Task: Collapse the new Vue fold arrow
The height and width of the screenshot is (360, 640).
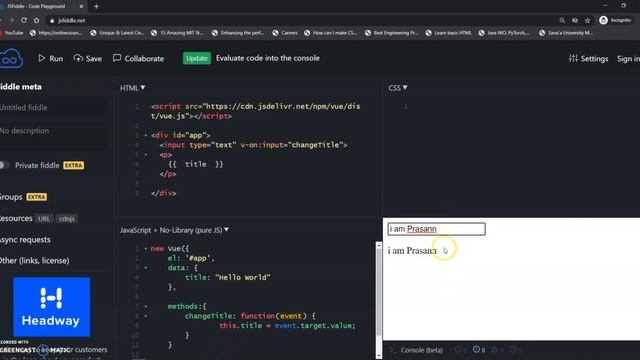Action: (146, 249)
